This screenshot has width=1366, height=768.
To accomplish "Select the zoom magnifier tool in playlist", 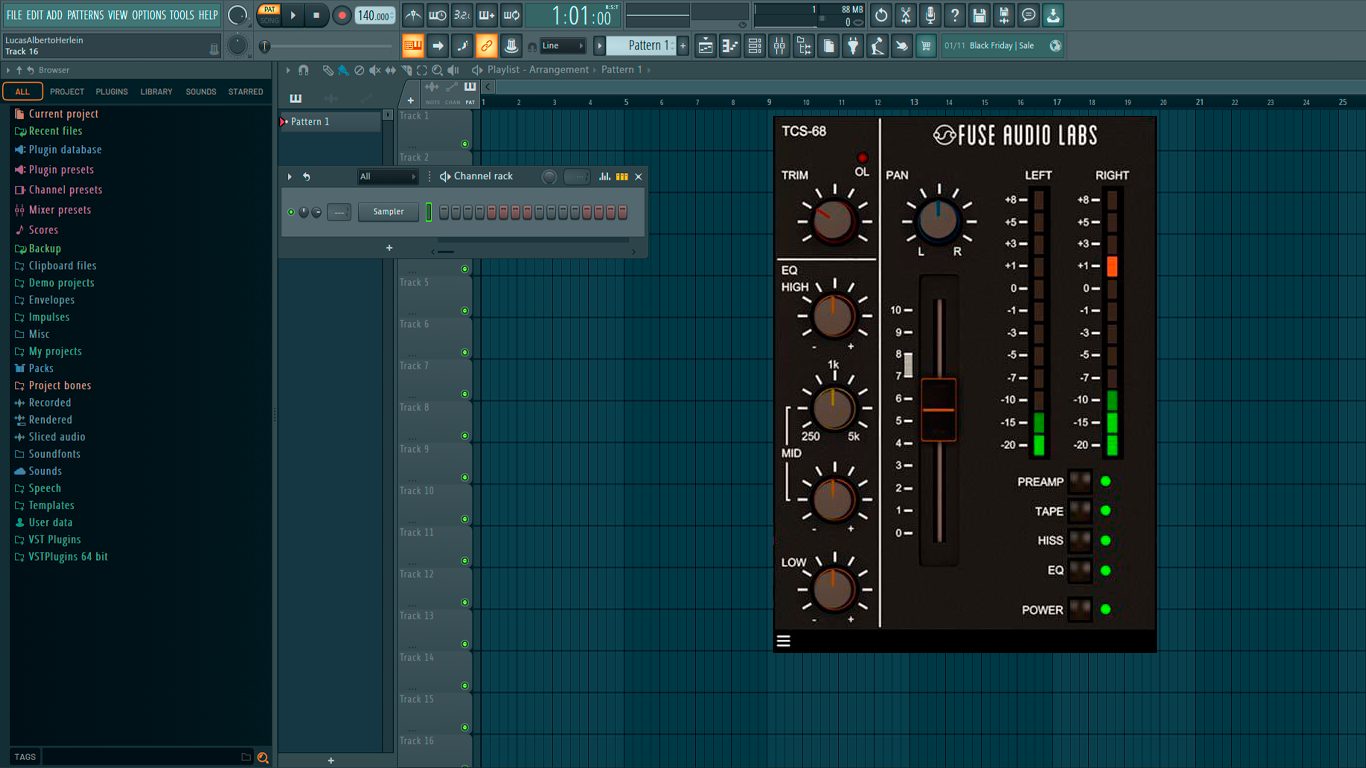I will [x=437, y=70].
